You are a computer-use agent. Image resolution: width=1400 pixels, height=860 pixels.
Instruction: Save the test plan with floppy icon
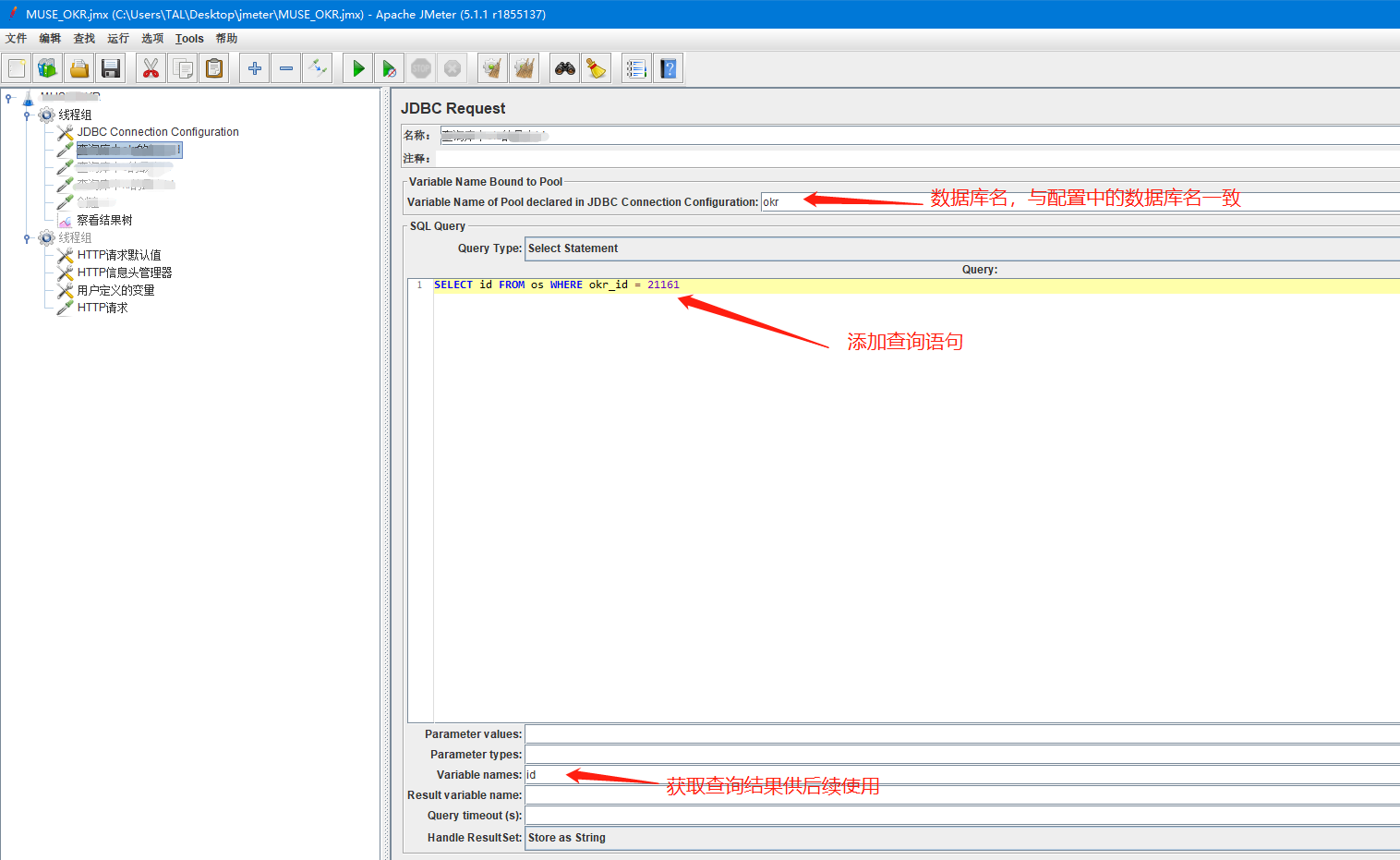pos(111,68)
